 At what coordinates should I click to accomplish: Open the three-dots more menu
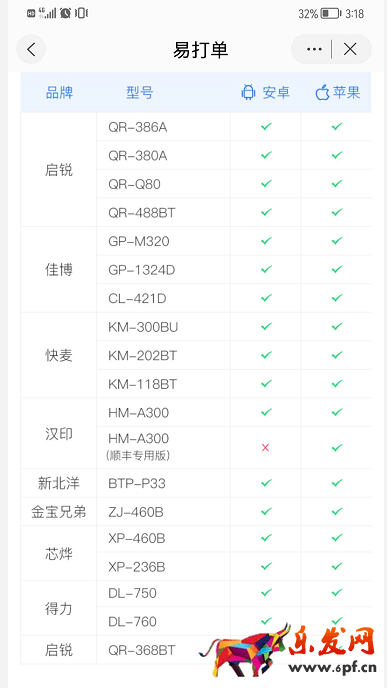314,50
